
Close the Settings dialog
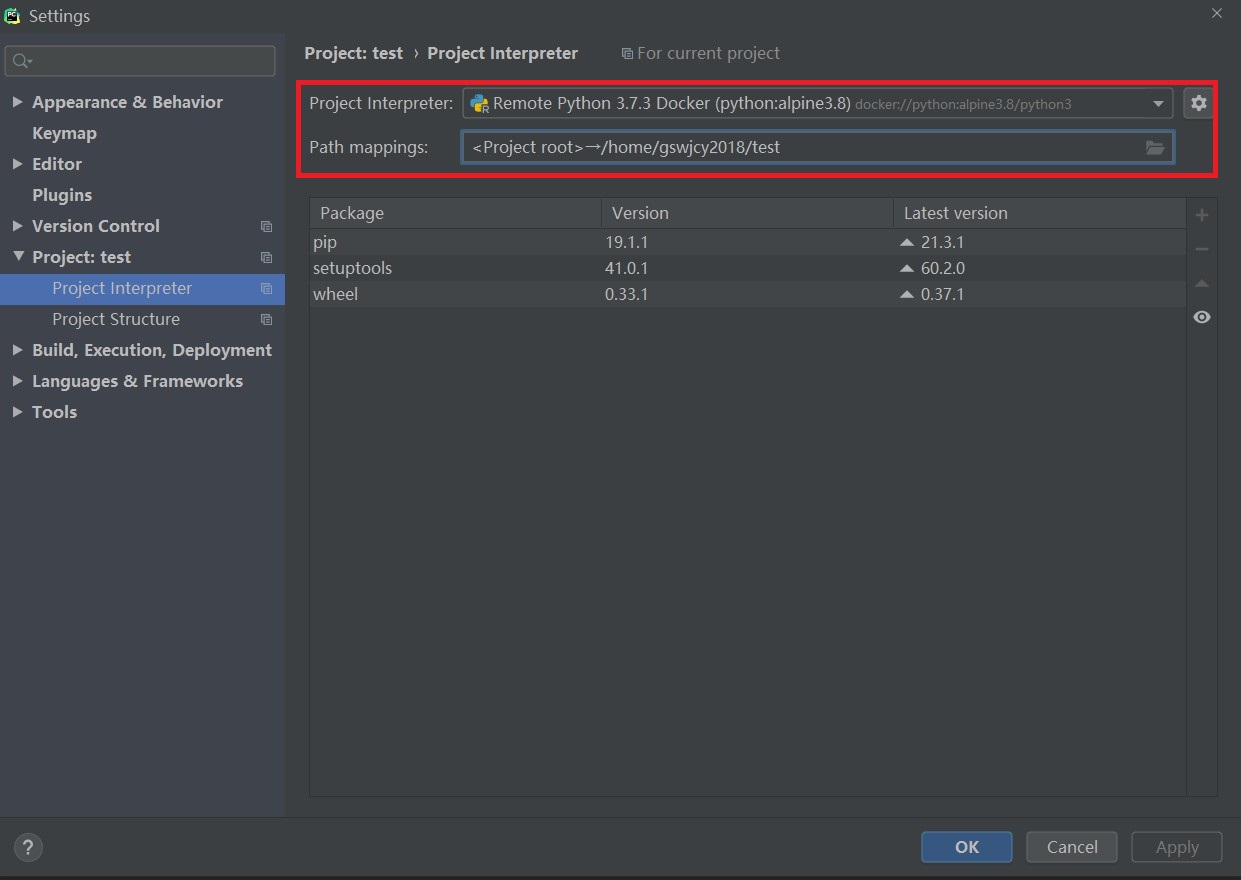tap(1217, 13)
